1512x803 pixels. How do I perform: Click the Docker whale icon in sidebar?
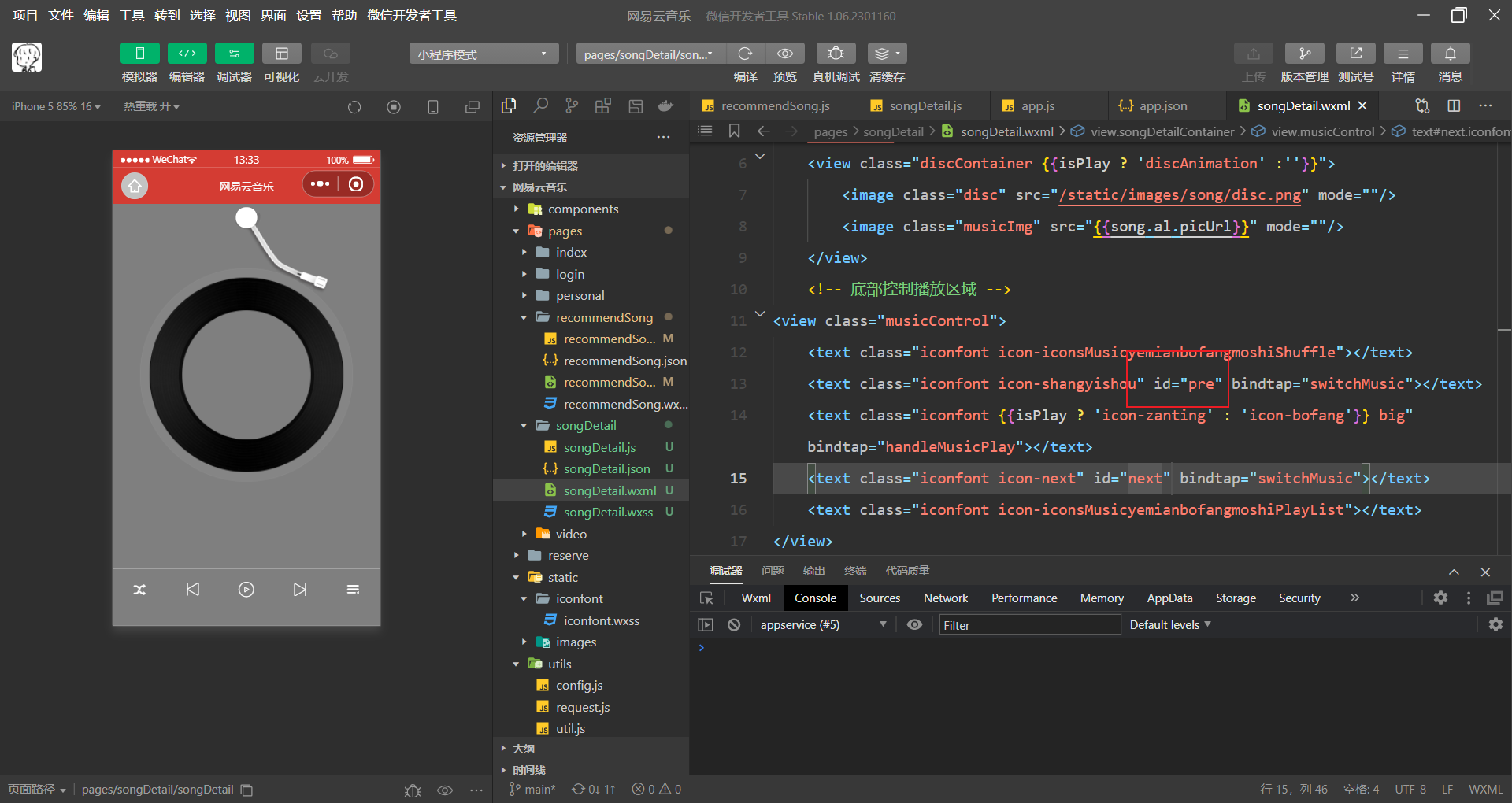point(666,105)
